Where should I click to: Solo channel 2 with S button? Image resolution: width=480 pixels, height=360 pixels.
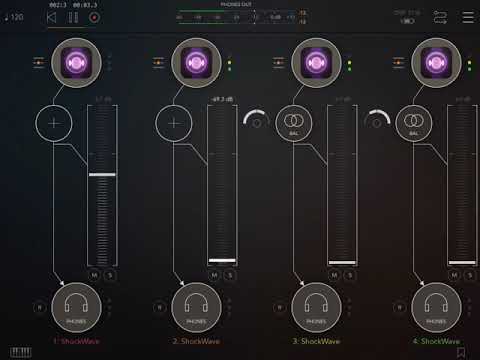point(230,275)
